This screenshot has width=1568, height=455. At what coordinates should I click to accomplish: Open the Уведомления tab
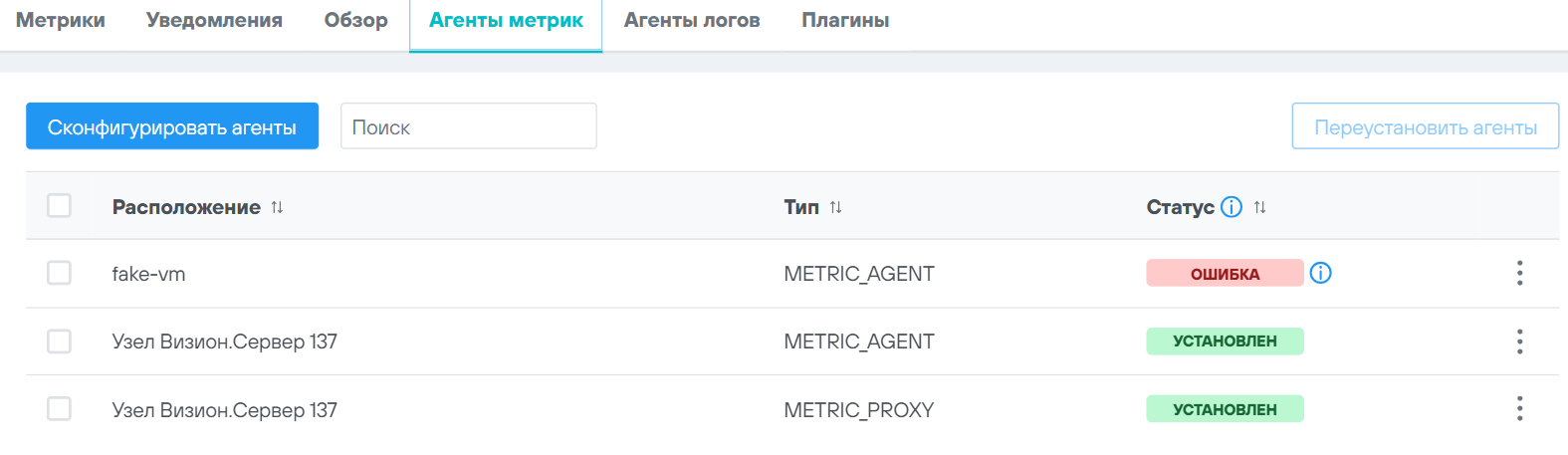click(214, 21)
